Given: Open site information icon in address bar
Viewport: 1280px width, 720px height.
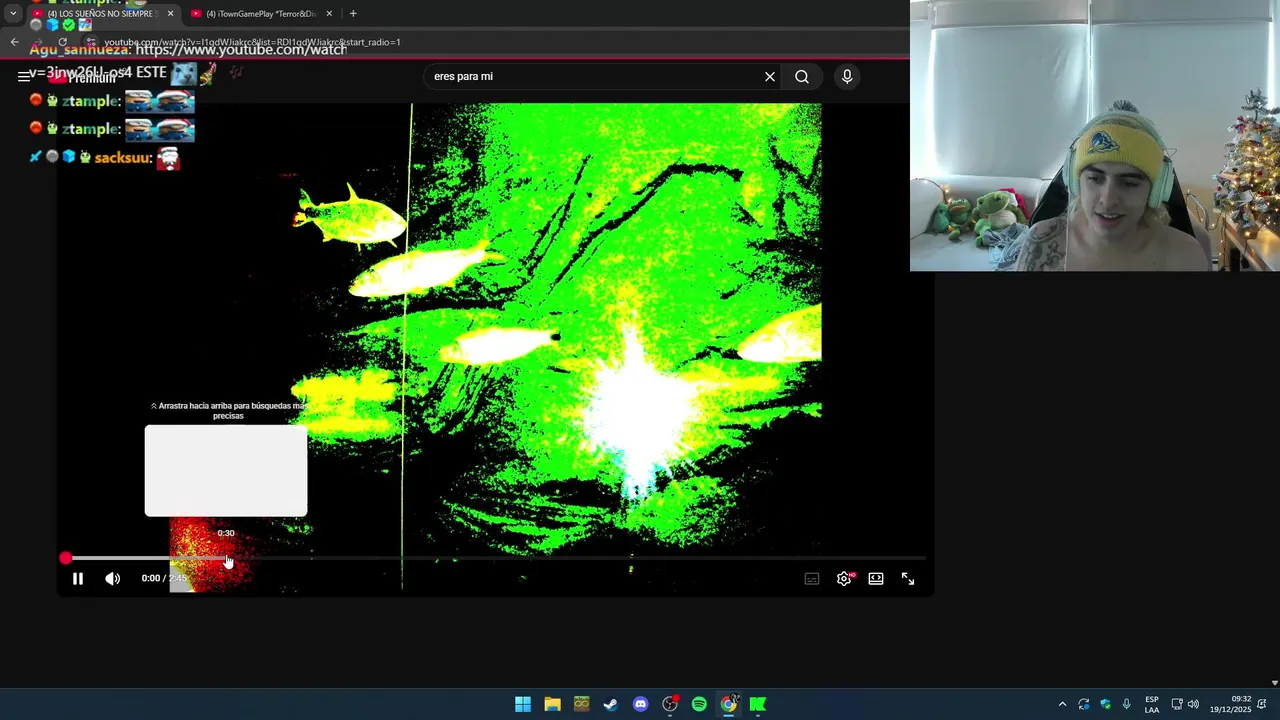Looking at the screenshot, I should point(91,42).
